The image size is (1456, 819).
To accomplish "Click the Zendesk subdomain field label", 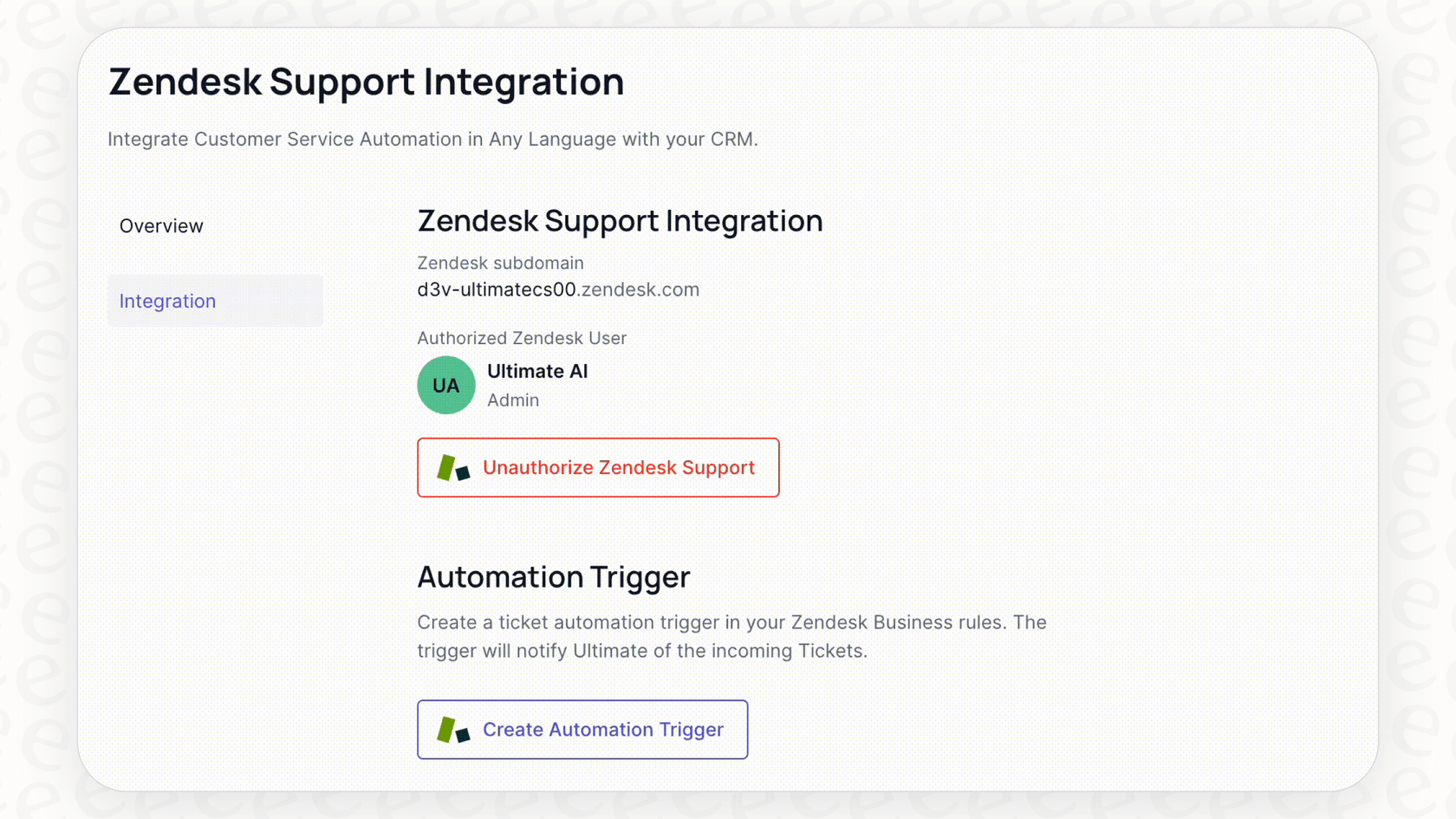I will pyautogui.click(x=501, y=263).
